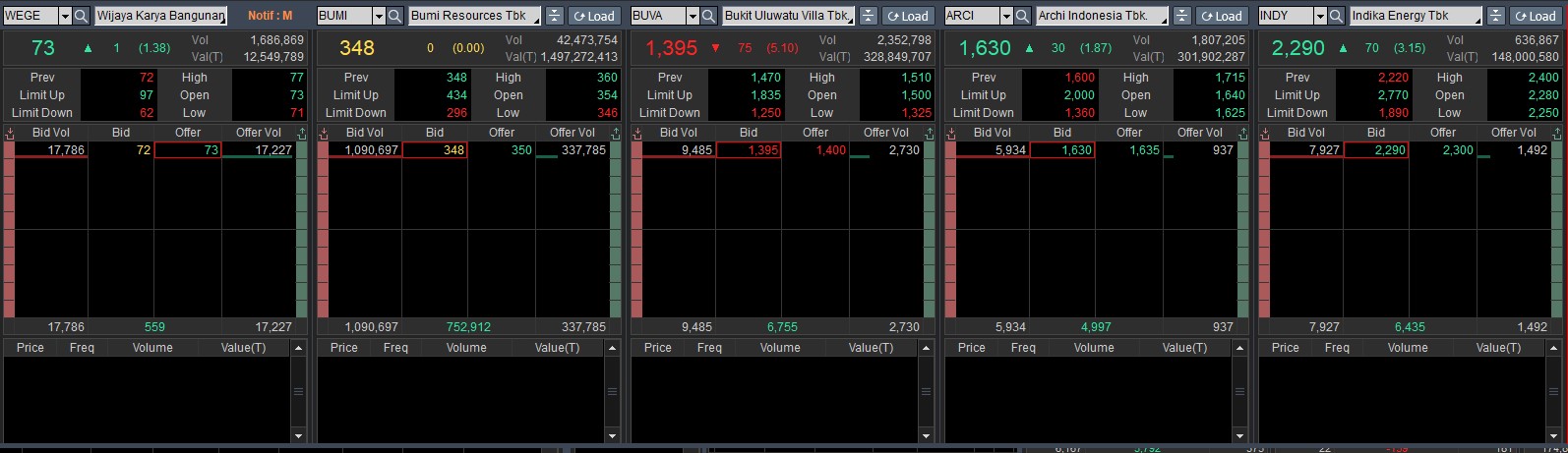This screenshot has height=453, width=1568.
Task: Click Load button in the BUVA panel
Action: (x=907, y=16)
